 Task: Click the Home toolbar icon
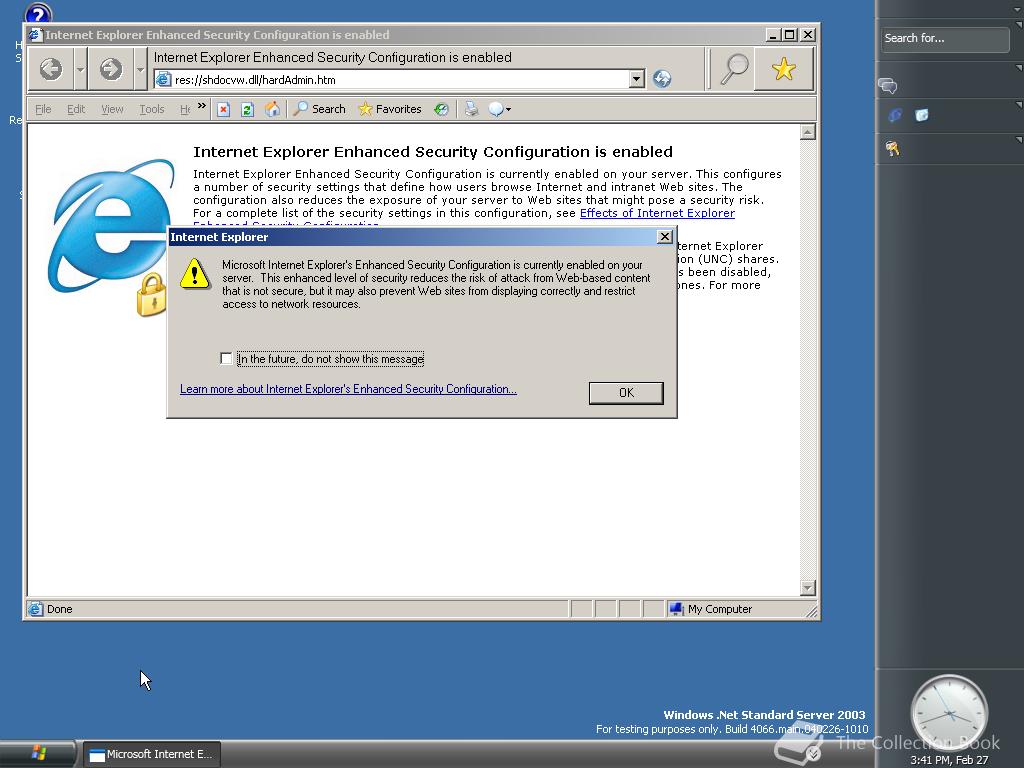coord(272,109)
